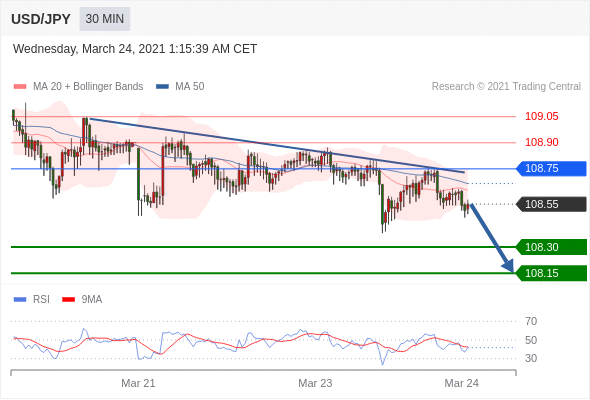
Task: Click the Mar 24 date axis label
Action: point(462,383)
